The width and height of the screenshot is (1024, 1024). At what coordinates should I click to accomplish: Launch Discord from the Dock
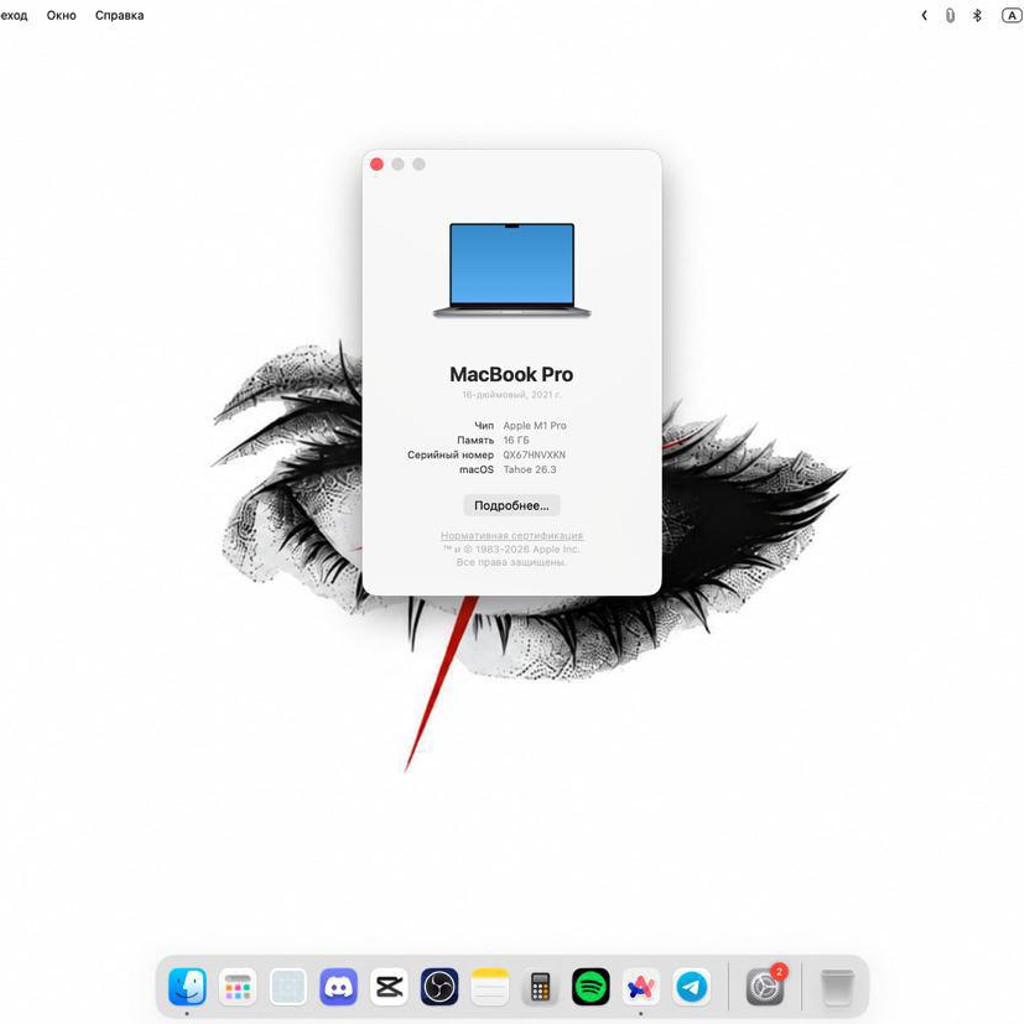point(338,986)
